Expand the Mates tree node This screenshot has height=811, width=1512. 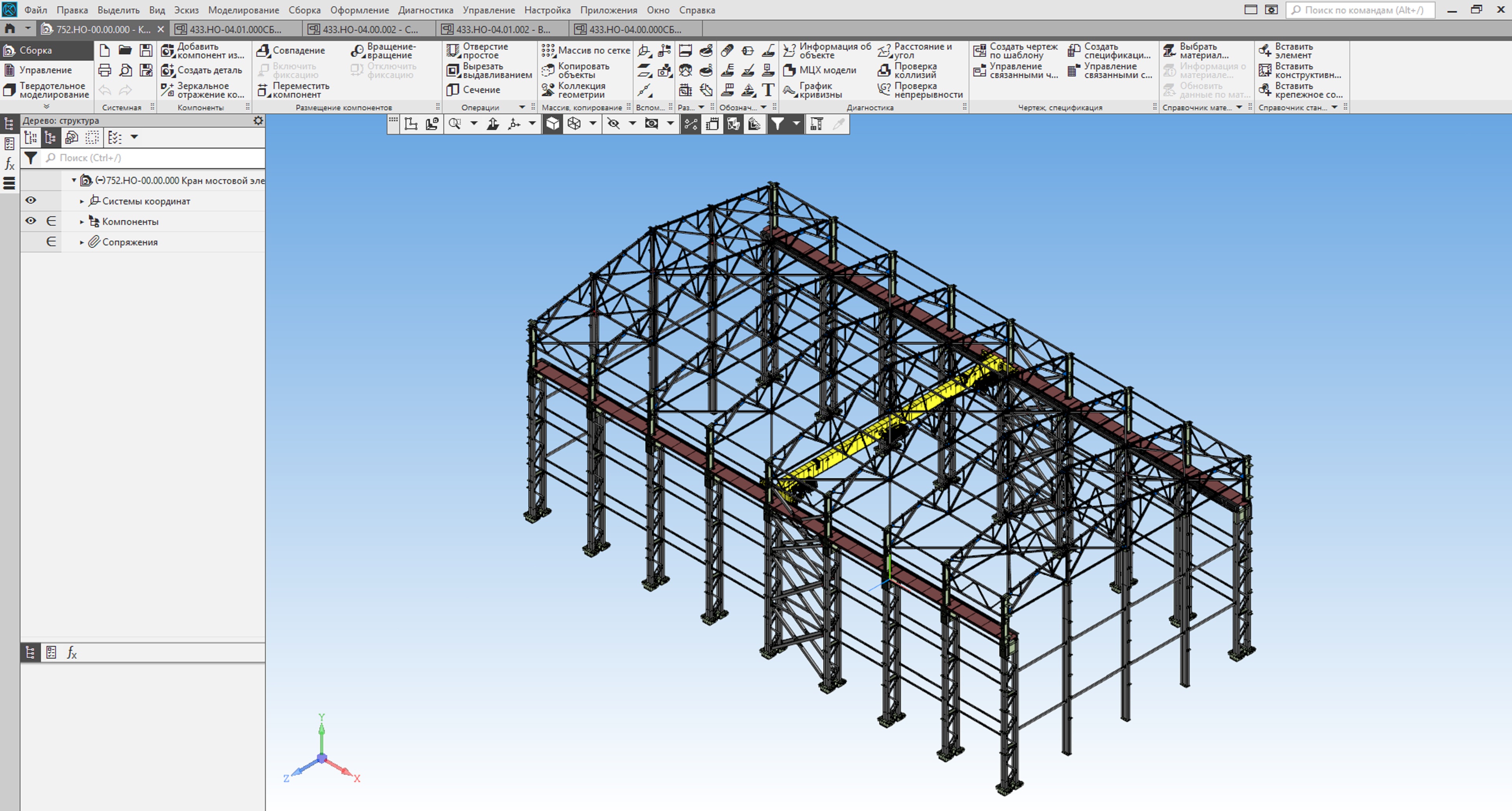pos(82,243)
